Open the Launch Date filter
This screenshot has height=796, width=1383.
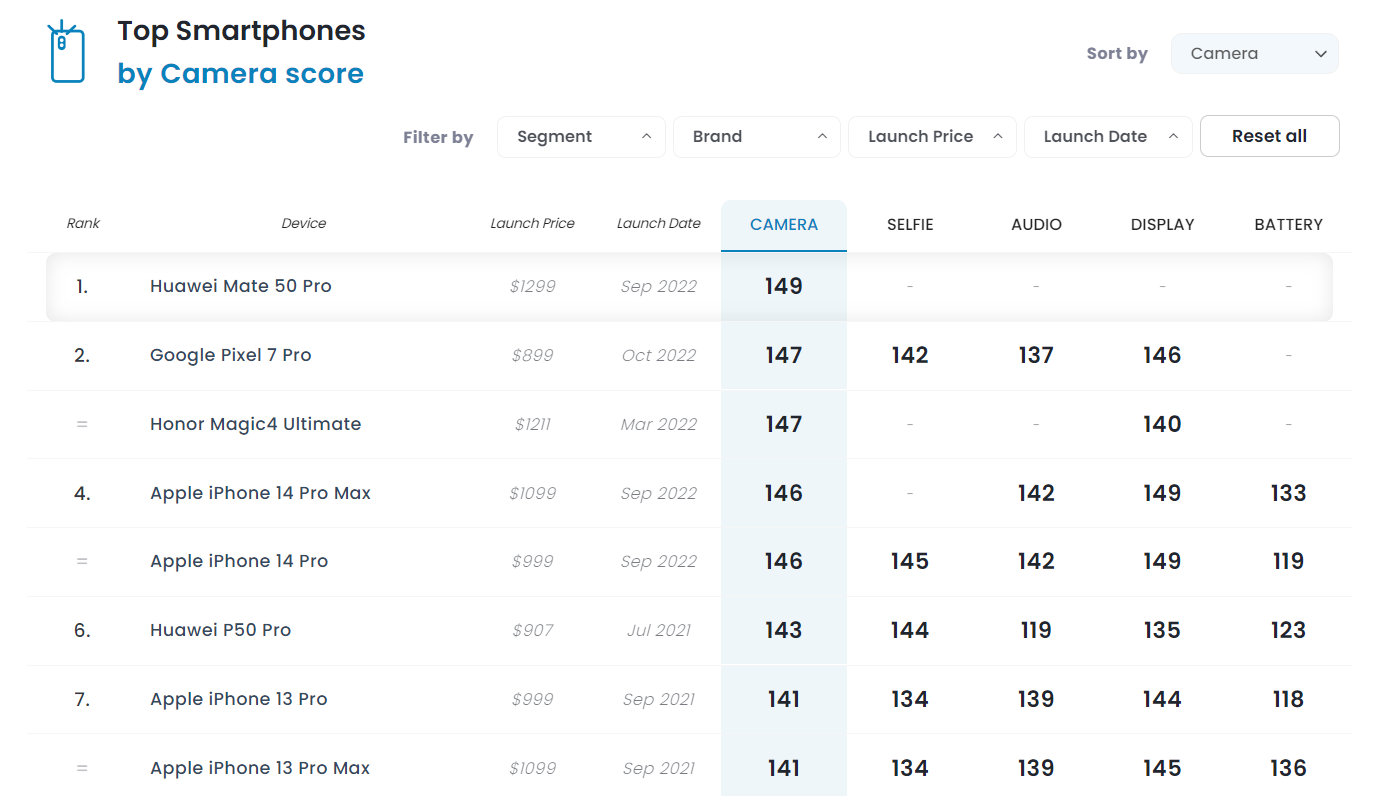coord(1107,137)
